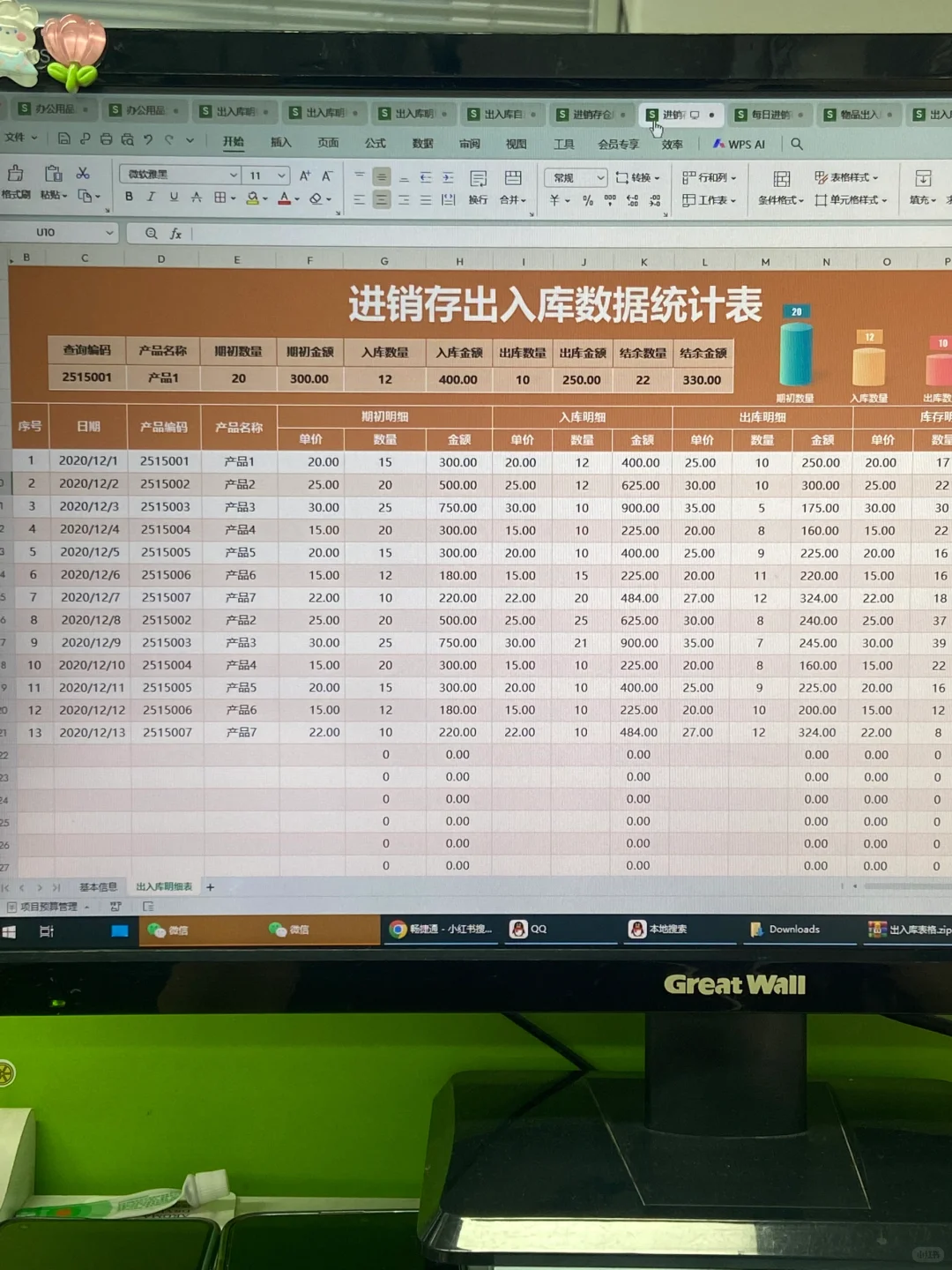Click the Increase decimal places icon
Screen dimensions: 952x1270
[632, 201]
